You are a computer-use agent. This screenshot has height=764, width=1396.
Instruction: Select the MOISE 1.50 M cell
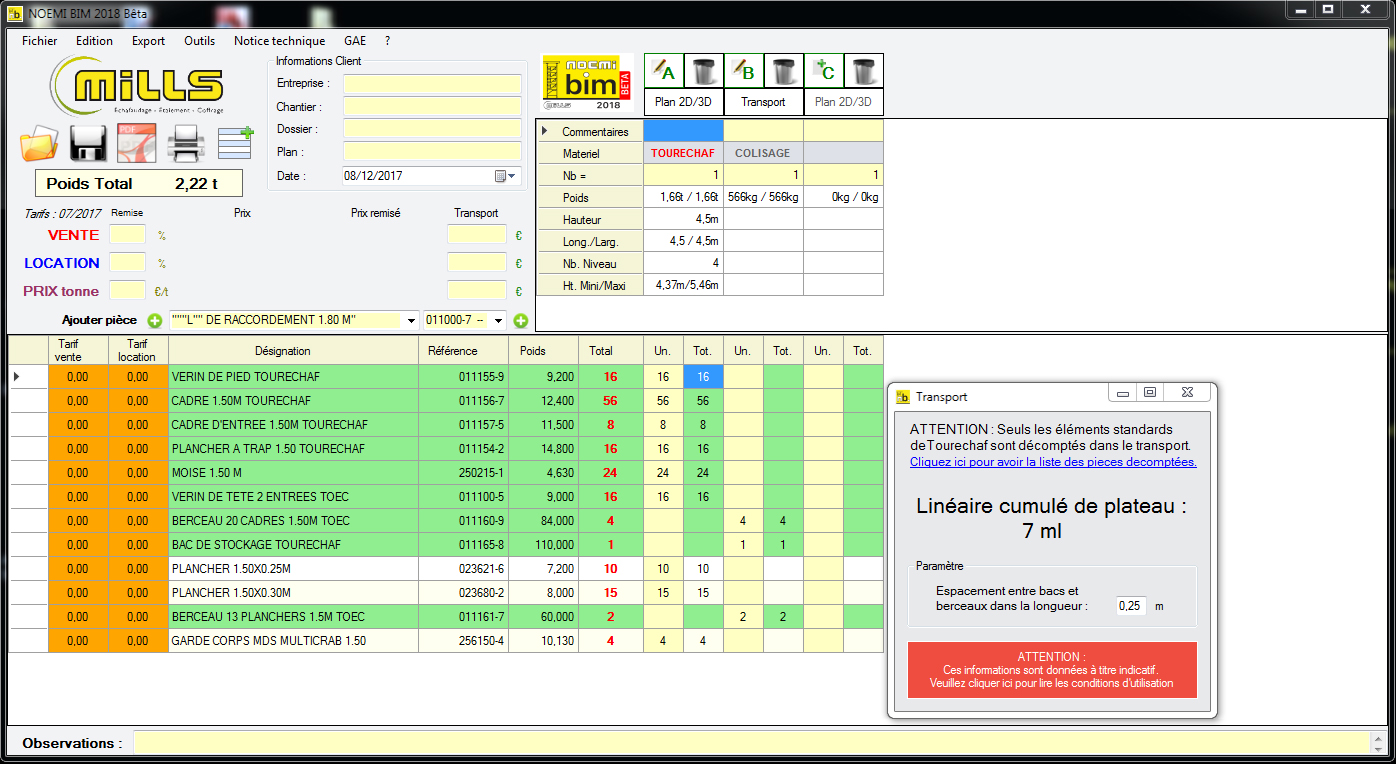click(293, 473)
